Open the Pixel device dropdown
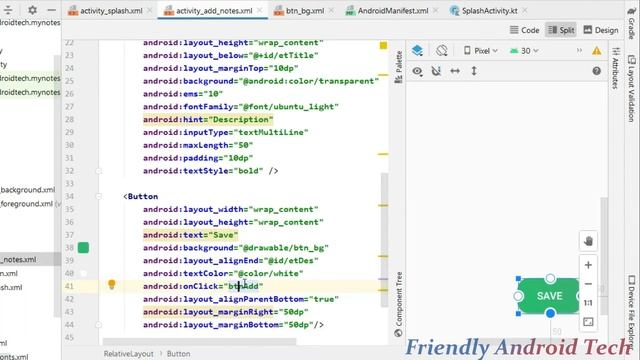The image size is (640, 360). click(x=481, y=51)
